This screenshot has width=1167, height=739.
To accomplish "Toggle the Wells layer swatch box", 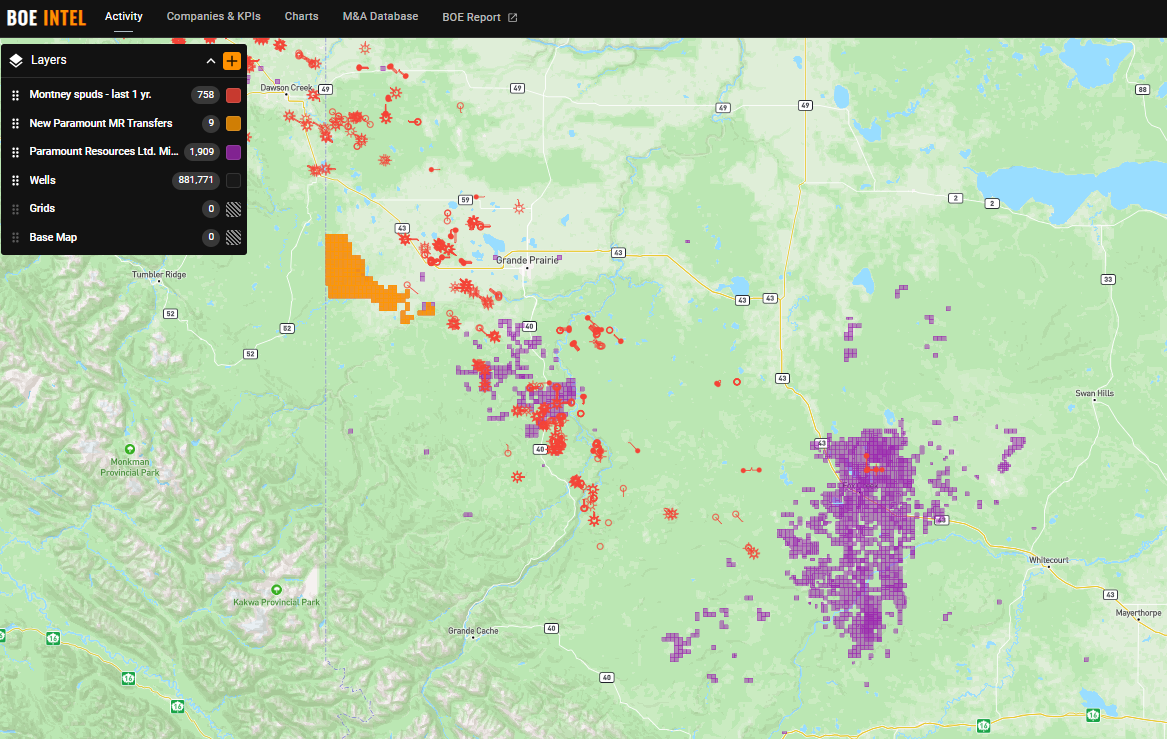I will (x=233, y=180).
